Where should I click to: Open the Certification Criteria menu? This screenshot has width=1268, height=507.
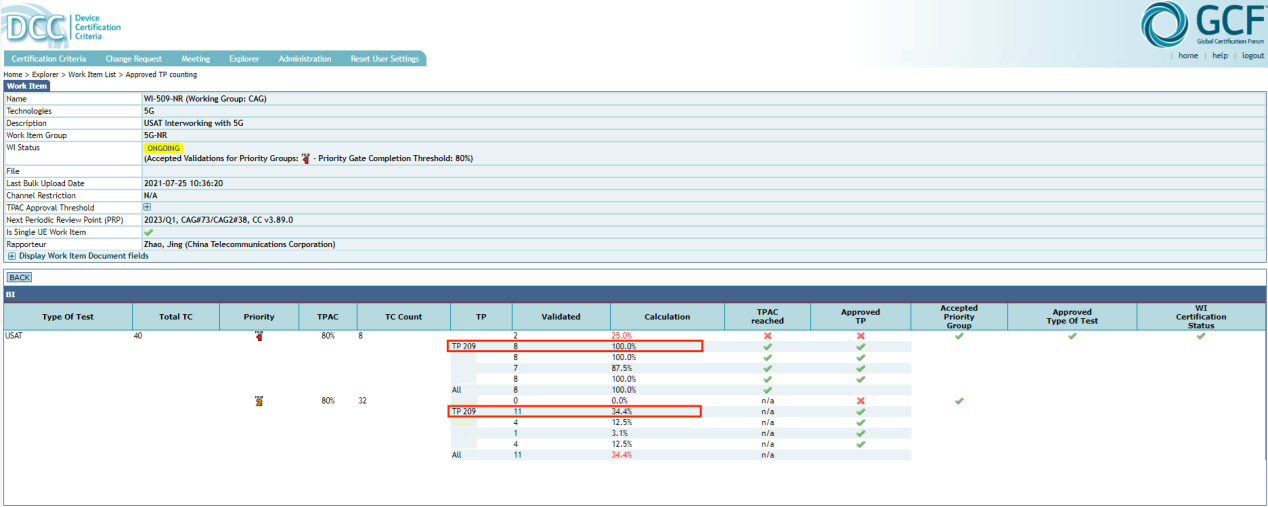click(x=49, y=59)
